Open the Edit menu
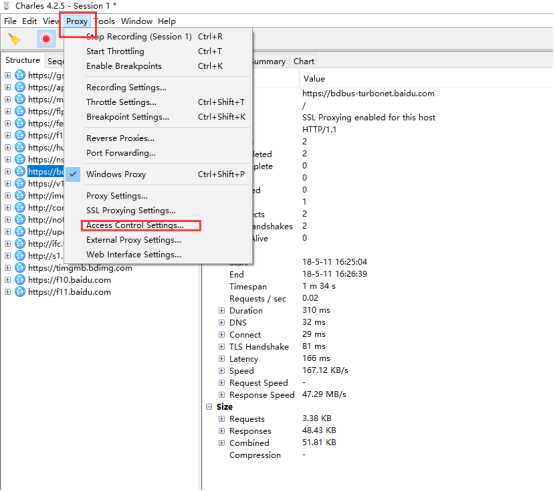 29,21
